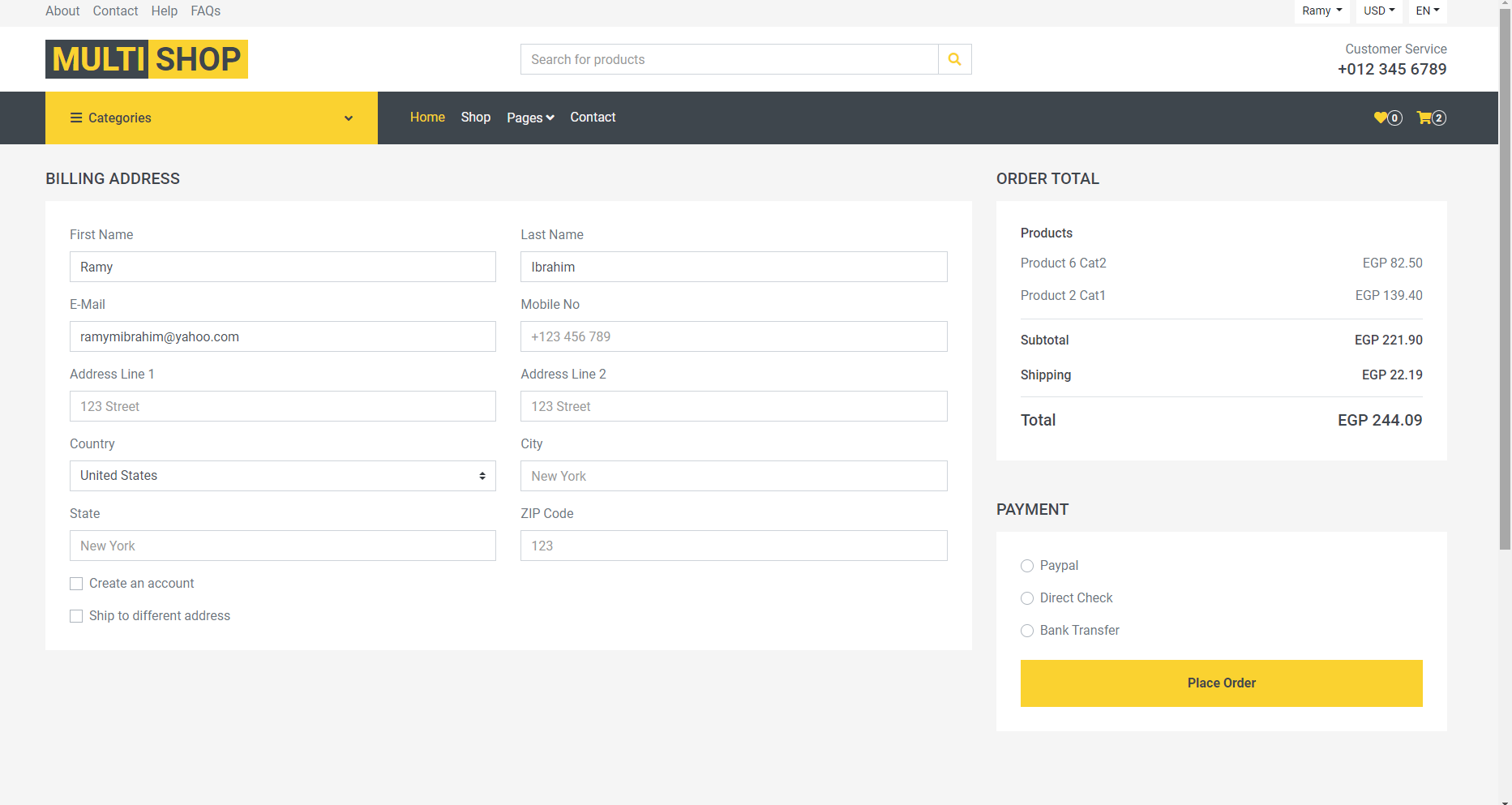Open the USD currency dropdown
Screen dimensions: 1512x805
tap(1378, 11)
